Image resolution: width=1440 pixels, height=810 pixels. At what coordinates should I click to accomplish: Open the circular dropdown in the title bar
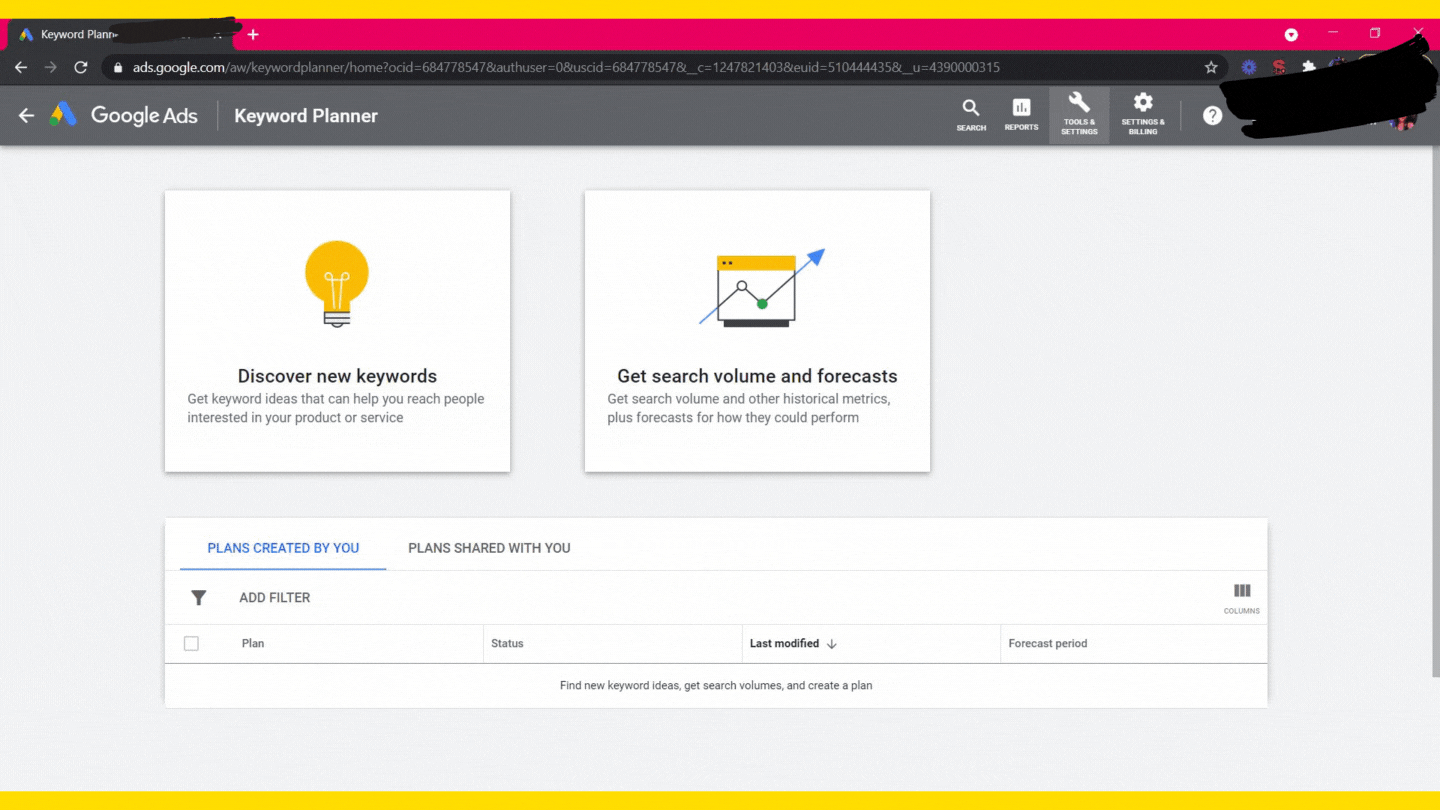[1291, 34]
